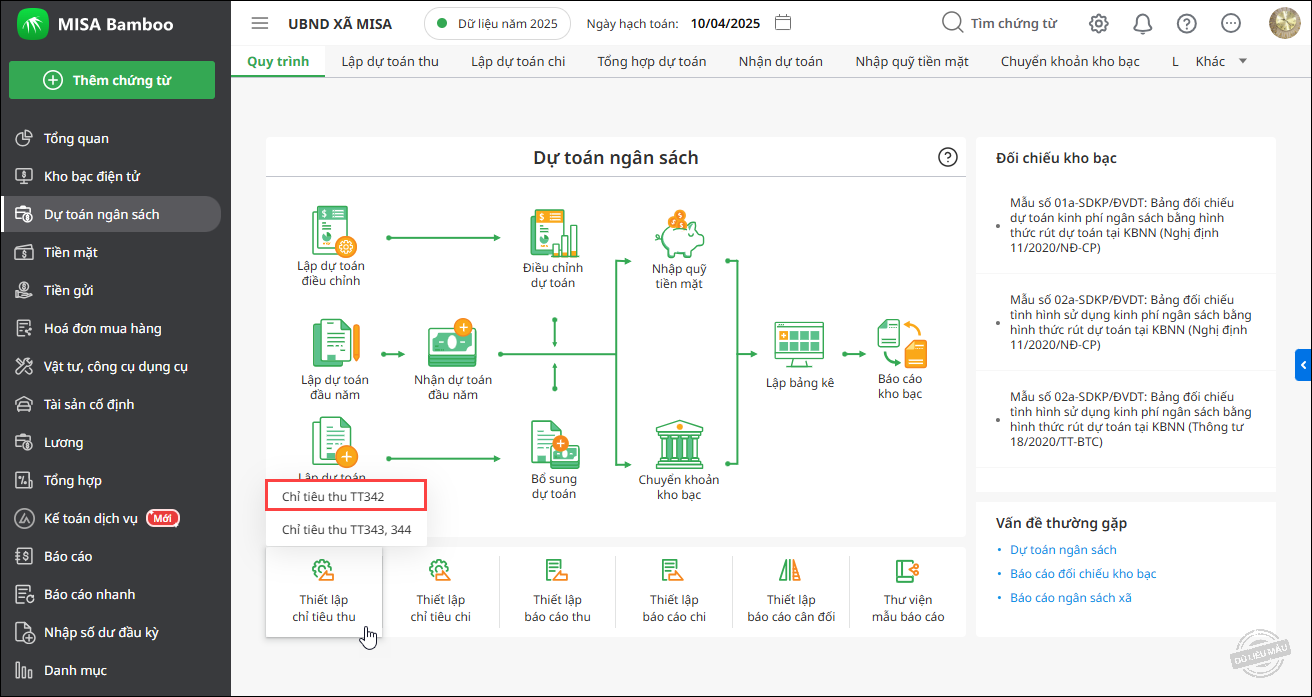Screen dimensions: 1312x697
Task: Open Danh mục in sidebar
Action: 112,670
